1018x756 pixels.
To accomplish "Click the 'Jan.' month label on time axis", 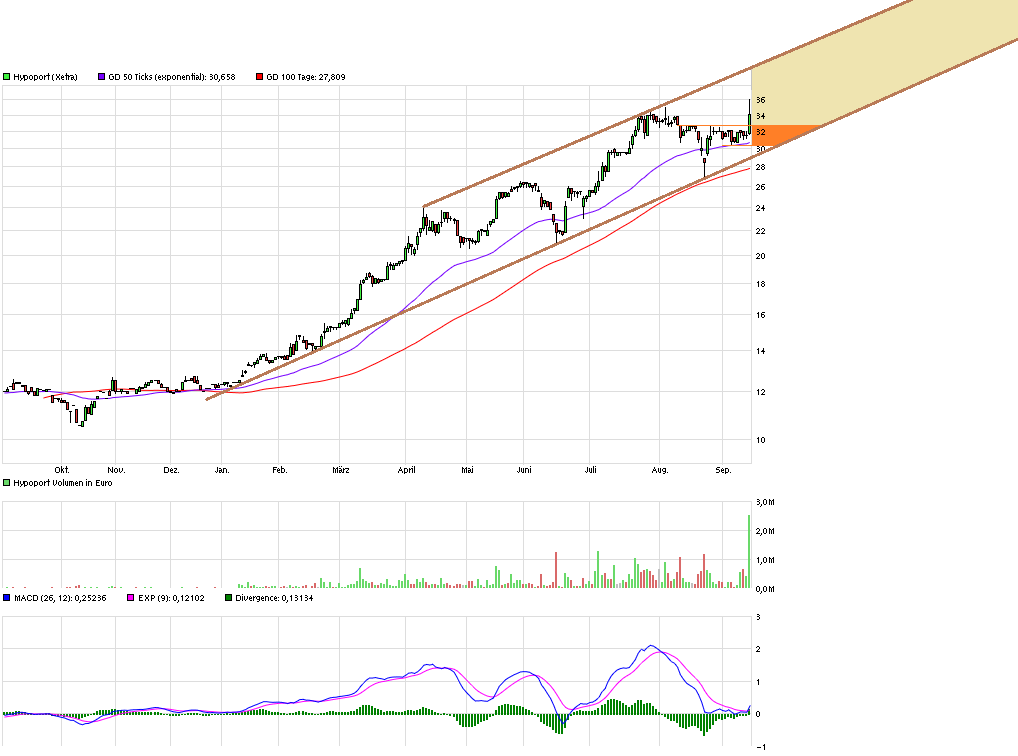I will pos(222,470).
